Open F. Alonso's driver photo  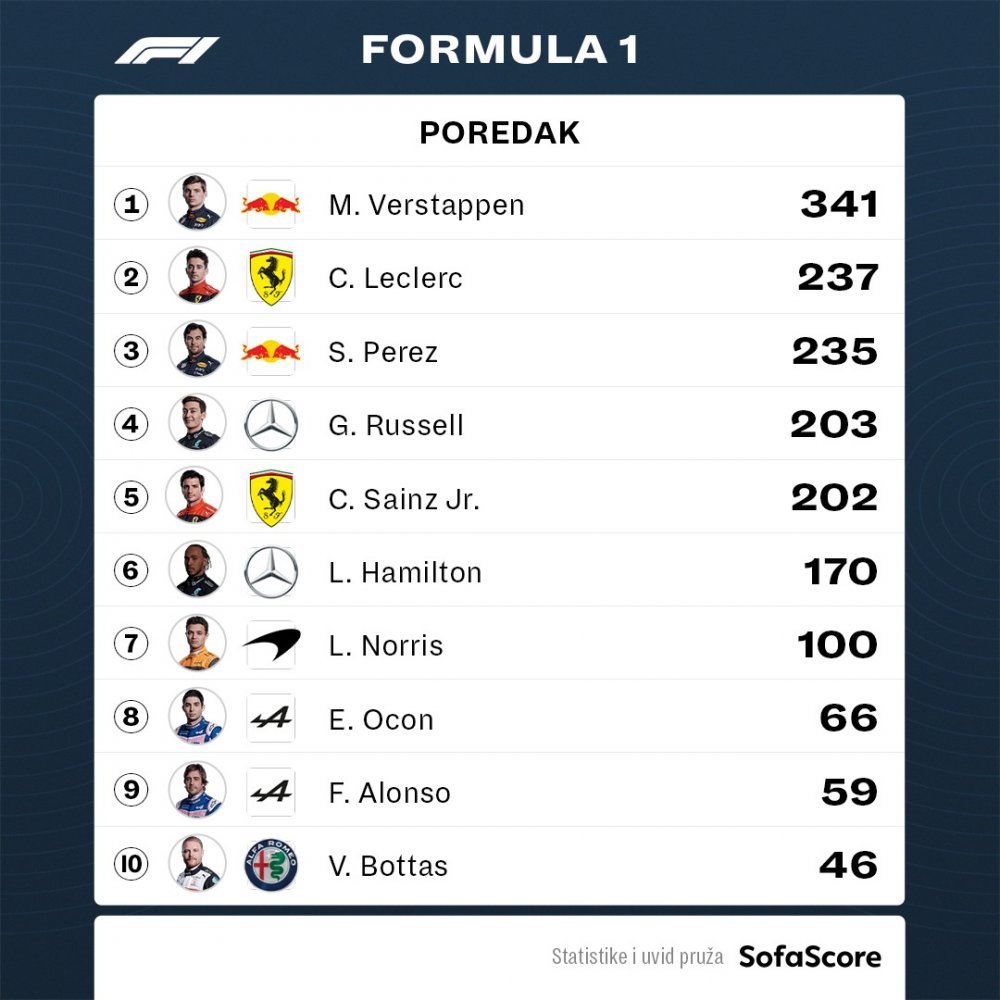click(197, 790)
